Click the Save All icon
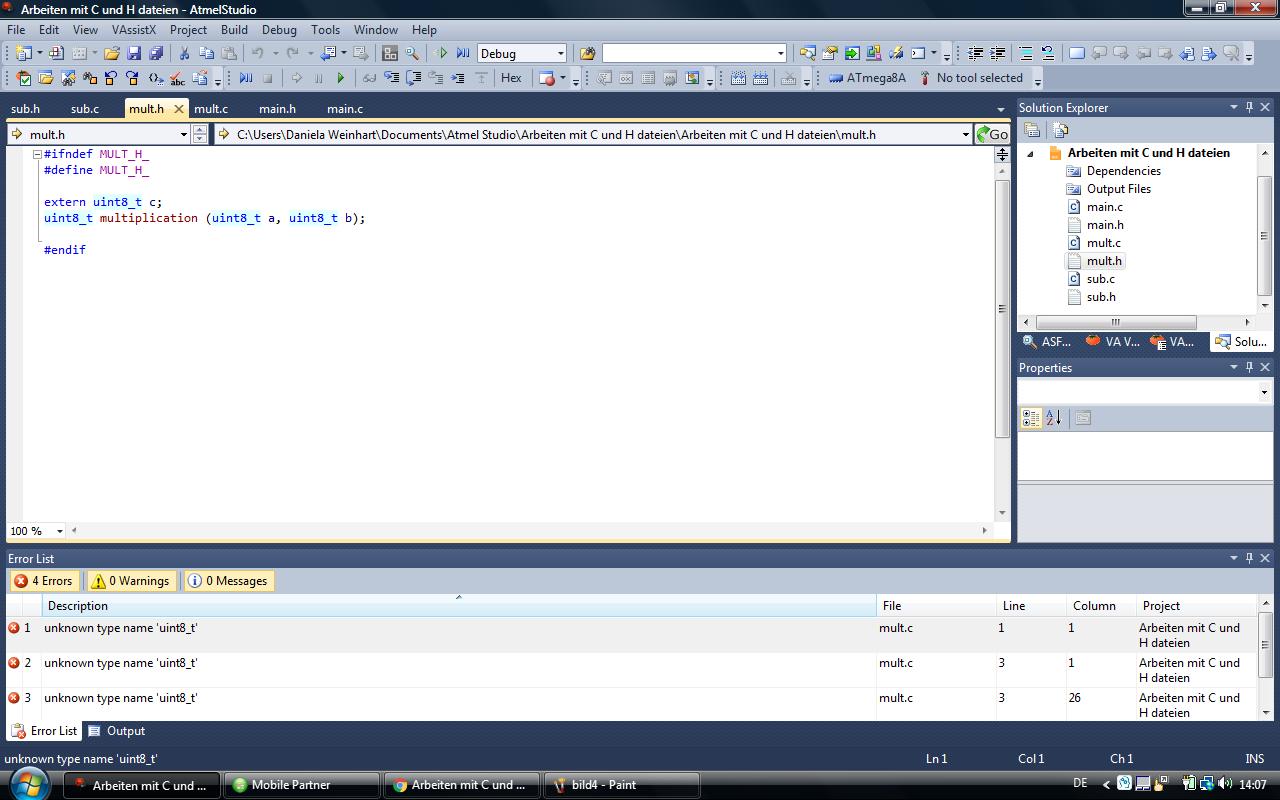The height and width of the screenshot is (800, 1280). [x=156, y=53]
